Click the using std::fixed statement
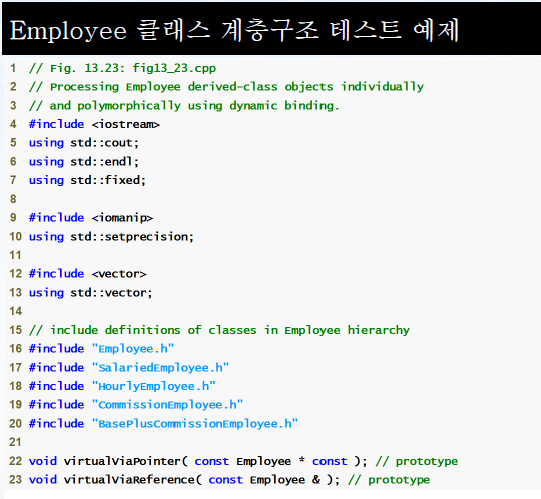541x499 pixels. coord(87,180)
